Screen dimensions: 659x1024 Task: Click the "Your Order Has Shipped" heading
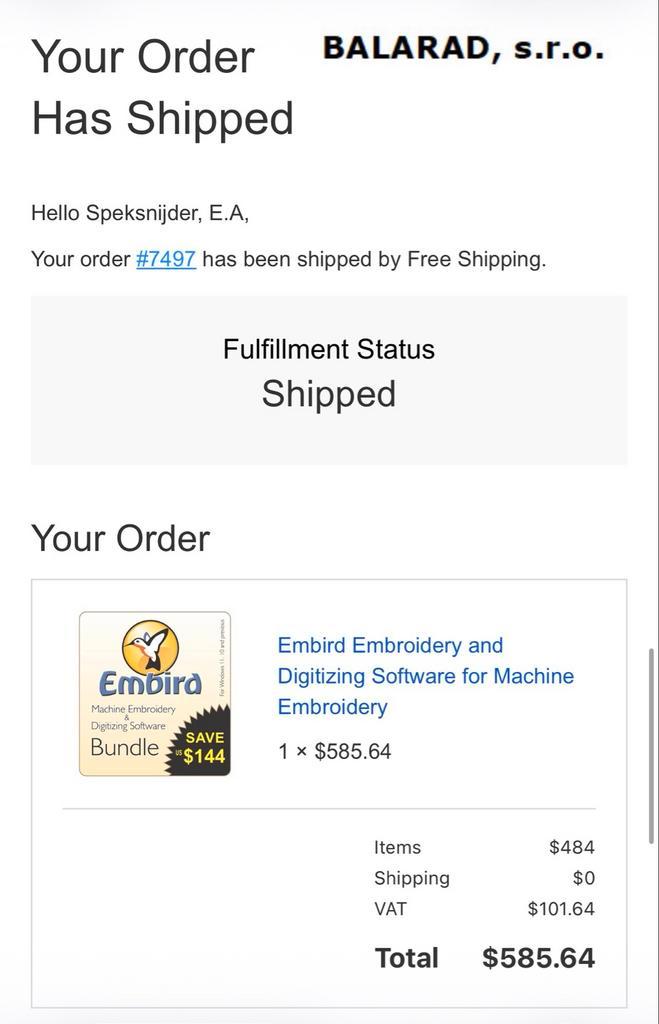coord(162,87)
